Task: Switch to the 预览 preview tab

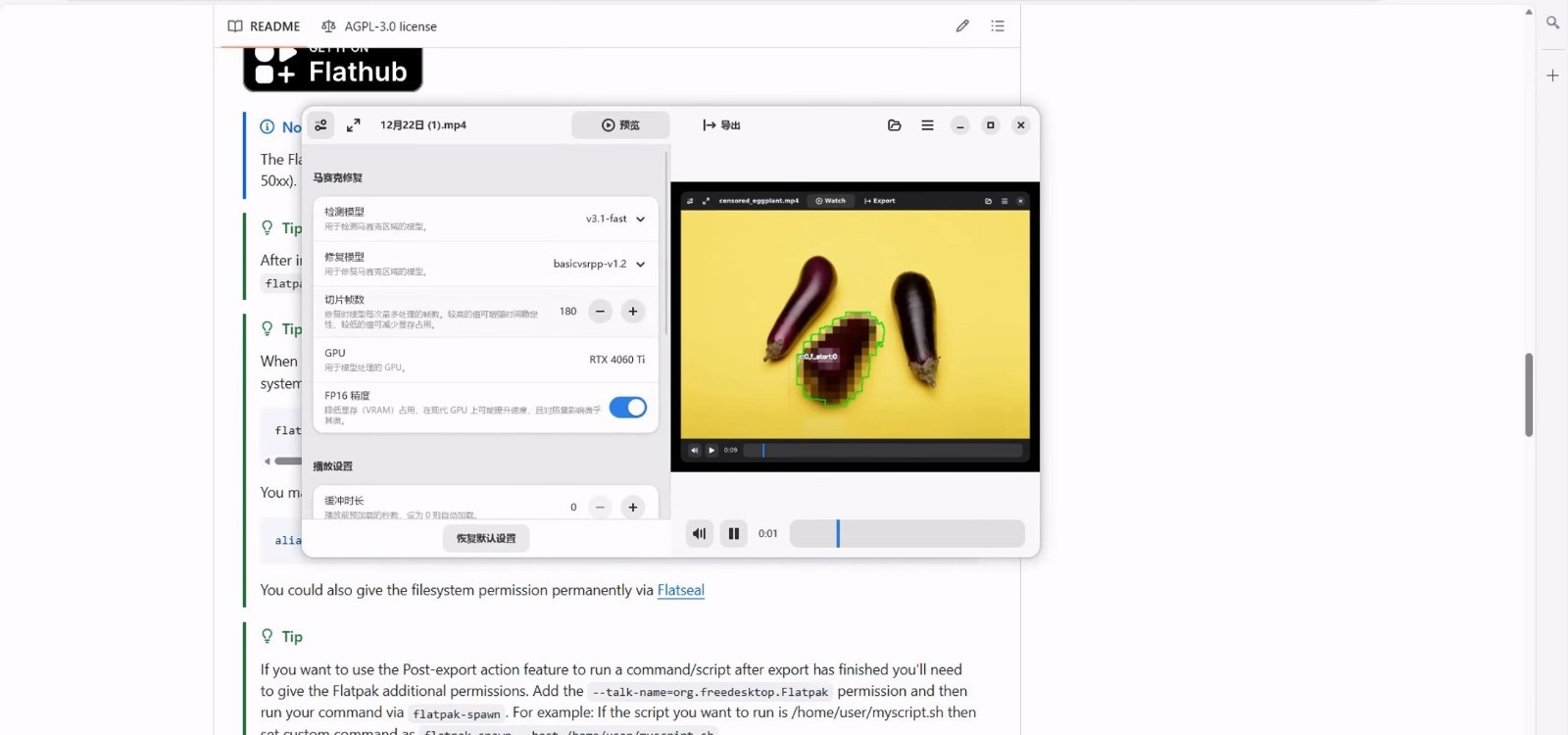Action: click(620, 125)
